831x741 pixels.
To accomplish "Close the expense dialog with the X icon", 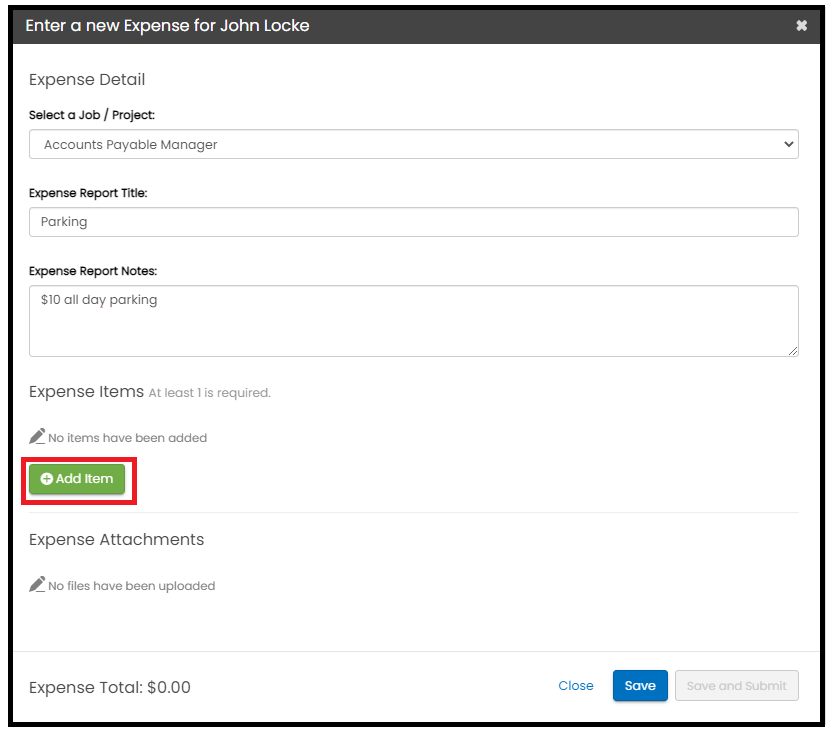I will click(801, 25).
